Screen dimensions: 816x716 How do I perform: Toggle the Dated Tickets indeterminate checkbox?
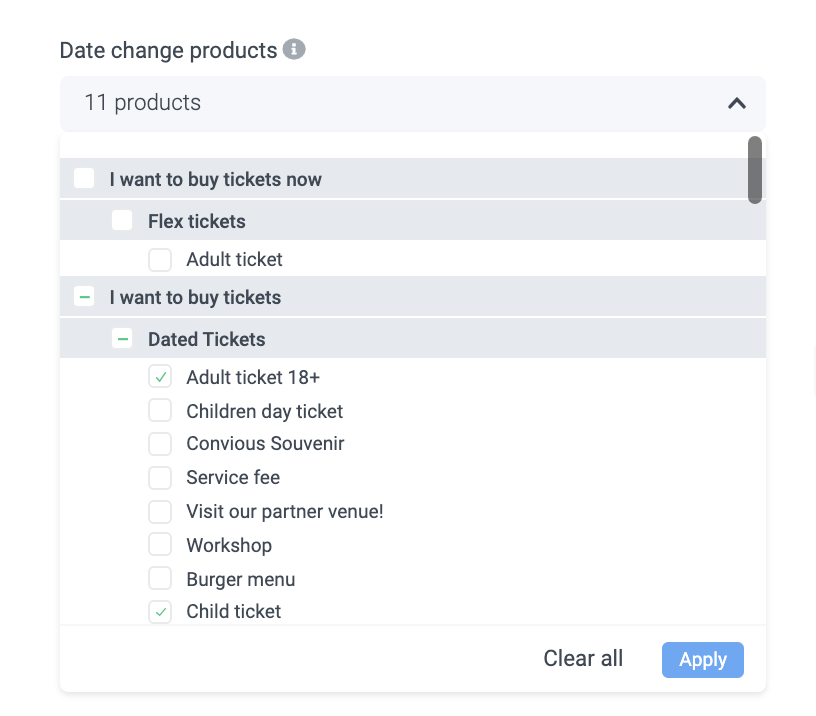point(122,339)
